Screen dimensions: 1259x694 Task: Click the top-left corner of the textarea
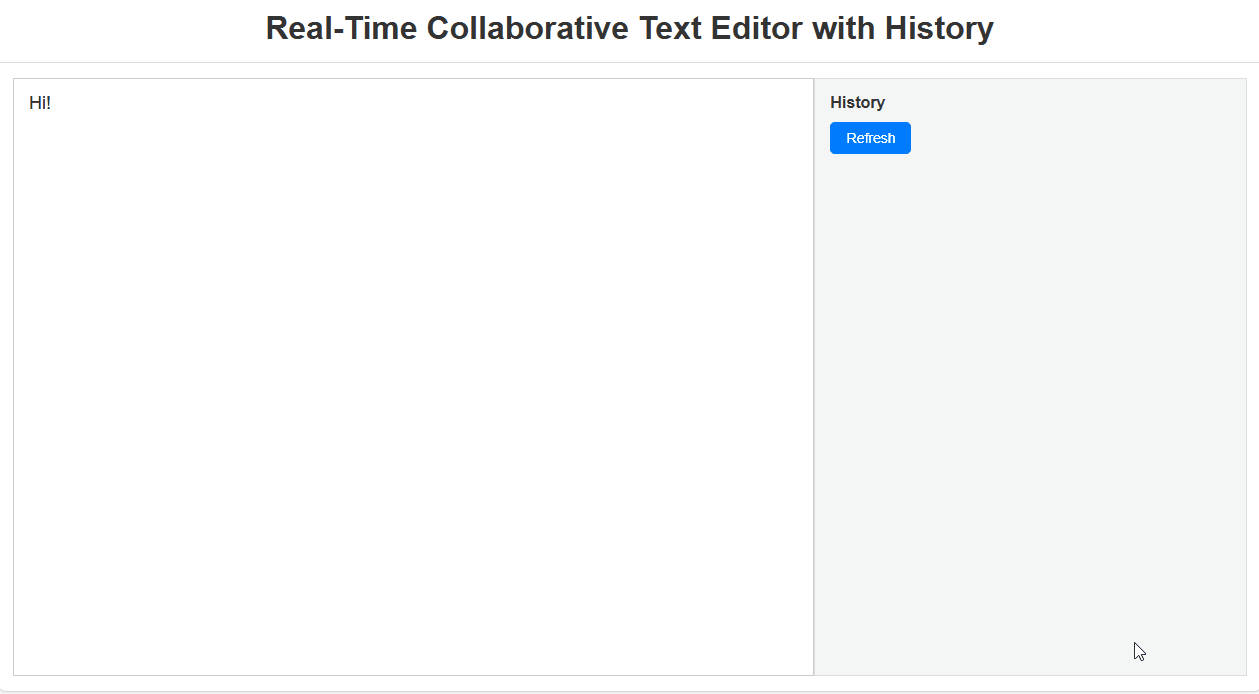[25, 90]
